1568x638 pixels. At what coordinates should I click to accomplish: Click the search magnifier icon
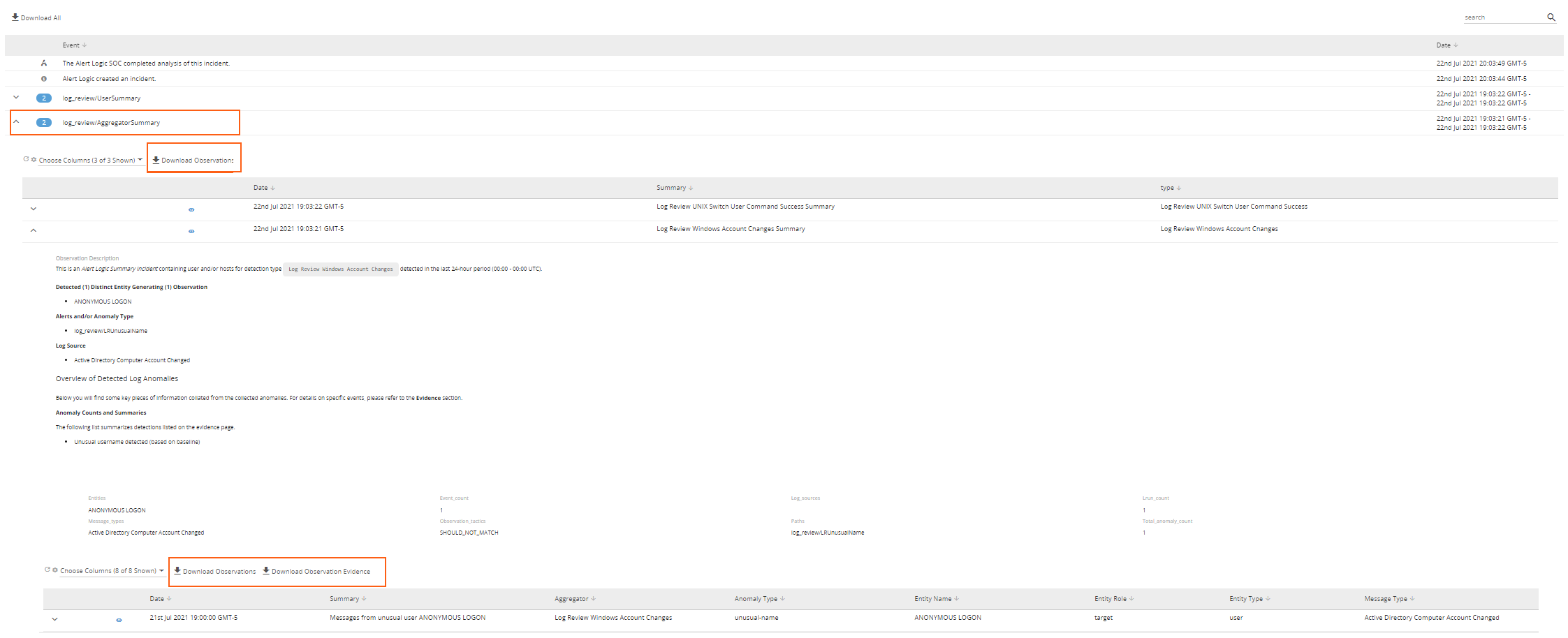(x=1551, y=17)
